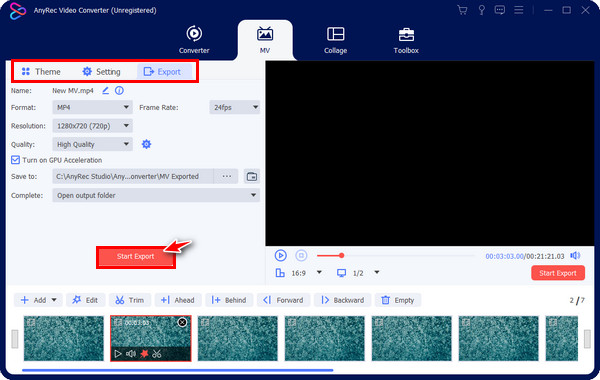Mute the selected clip audio icon
The height and width of the screenshot is (380, 600).
pos(131,354)
